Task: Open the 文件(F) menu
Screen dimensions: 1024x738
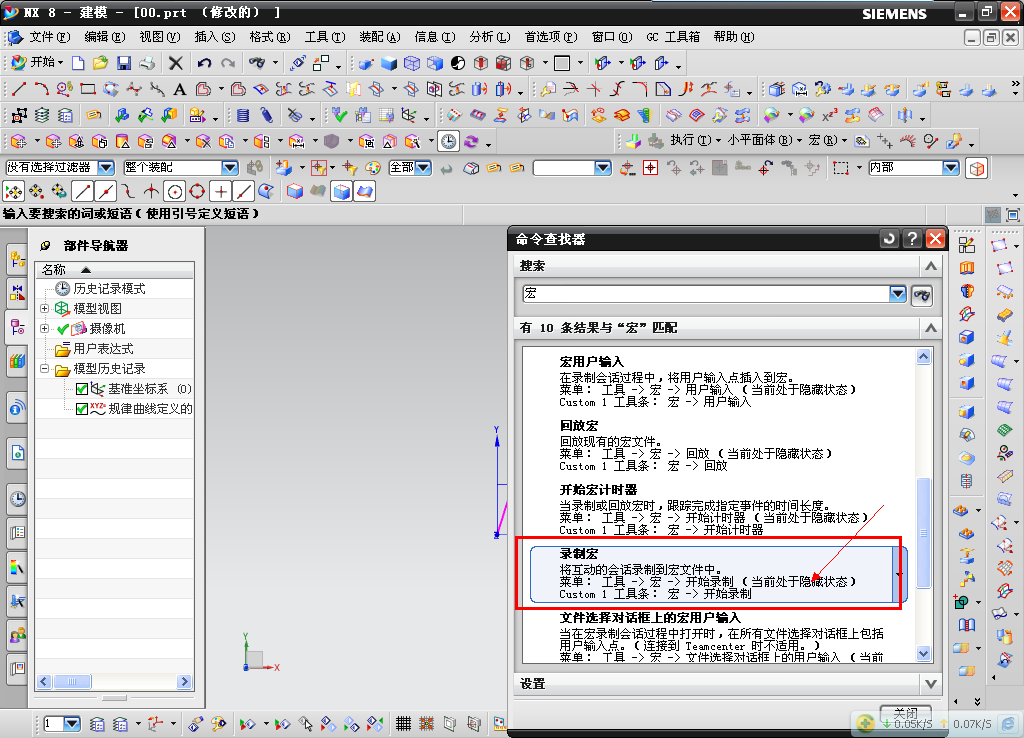Action: point(50,37)
